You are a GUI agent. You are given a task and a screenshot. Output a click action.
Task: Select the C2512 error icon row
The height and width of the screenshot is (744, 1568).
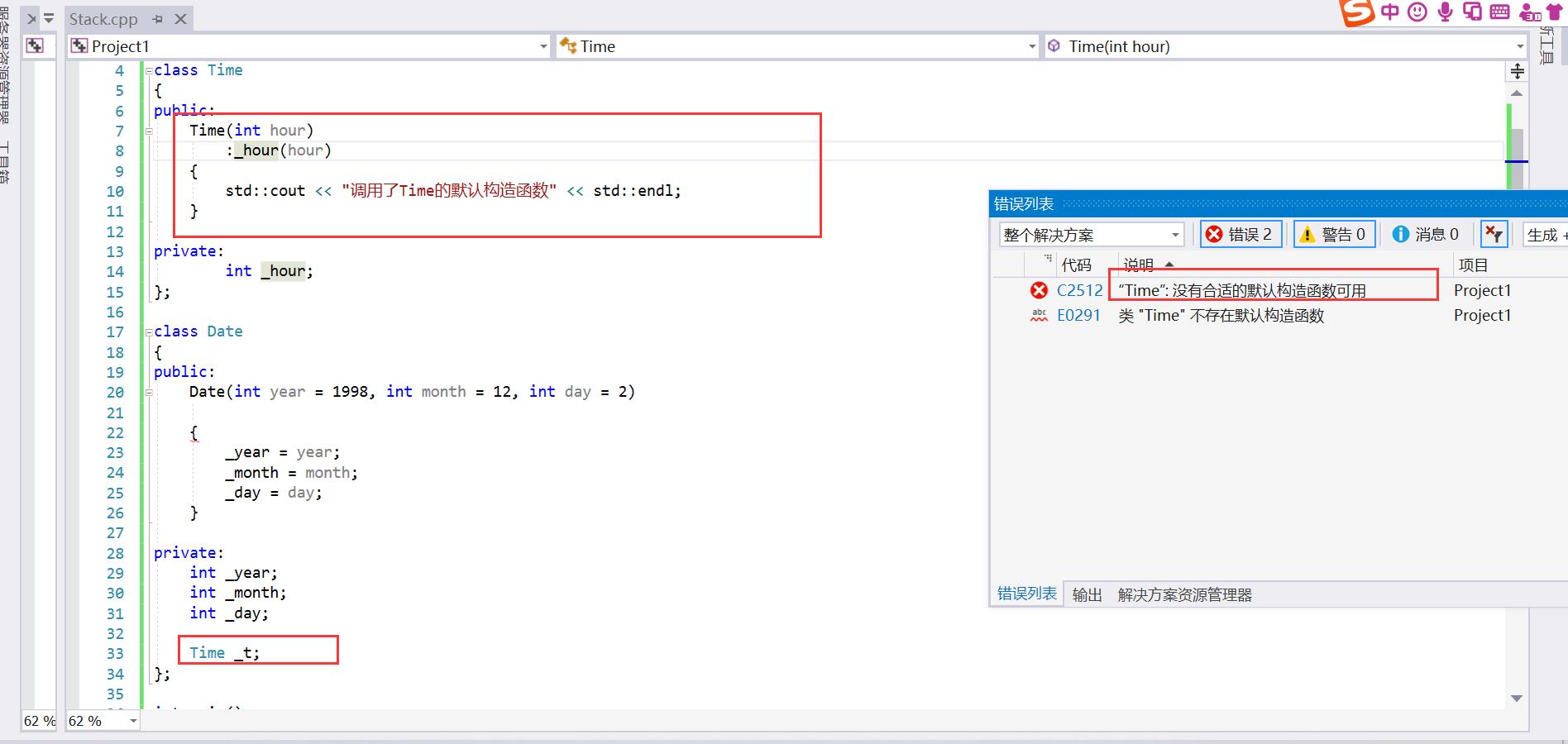(1039, 290)
